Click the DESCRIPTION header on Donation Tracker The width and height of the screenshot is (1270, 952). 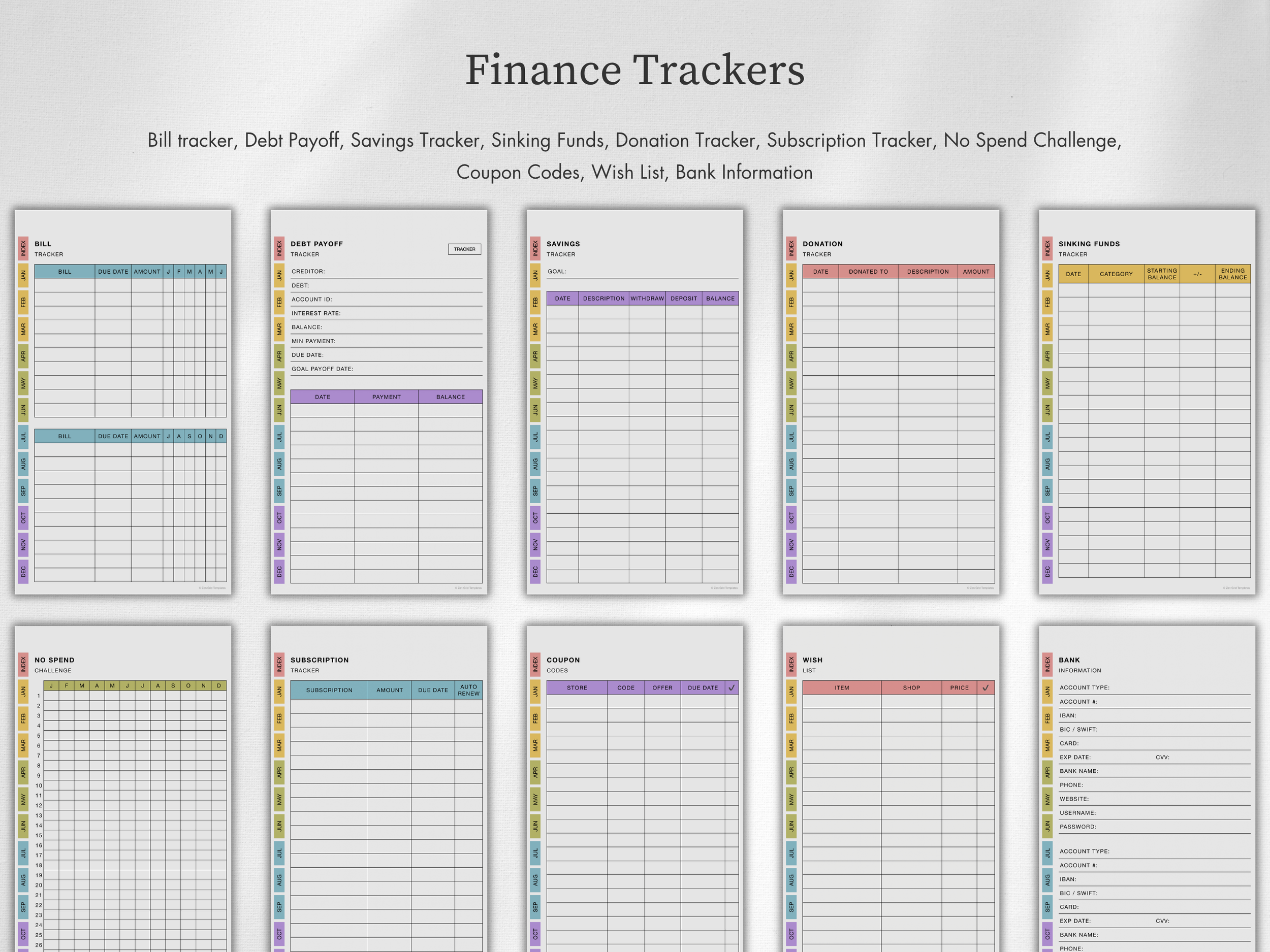coord(928,272)
